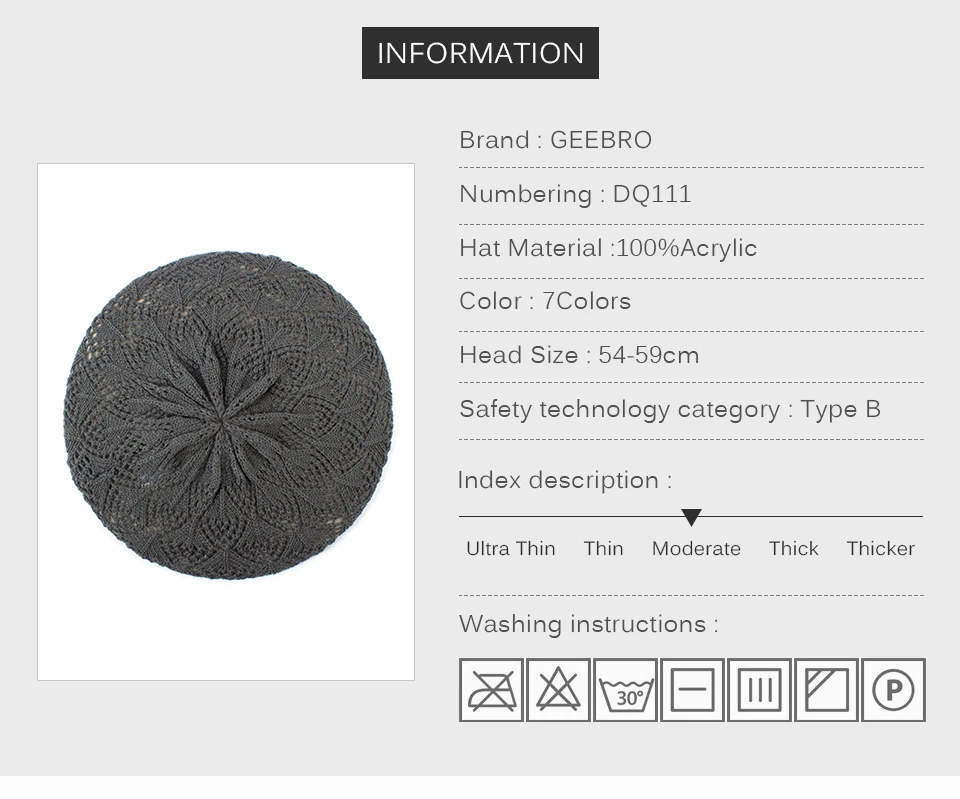Click the 'Brand : GEEBRO' text
Screen dimensions: 960x799
[555, 140]
